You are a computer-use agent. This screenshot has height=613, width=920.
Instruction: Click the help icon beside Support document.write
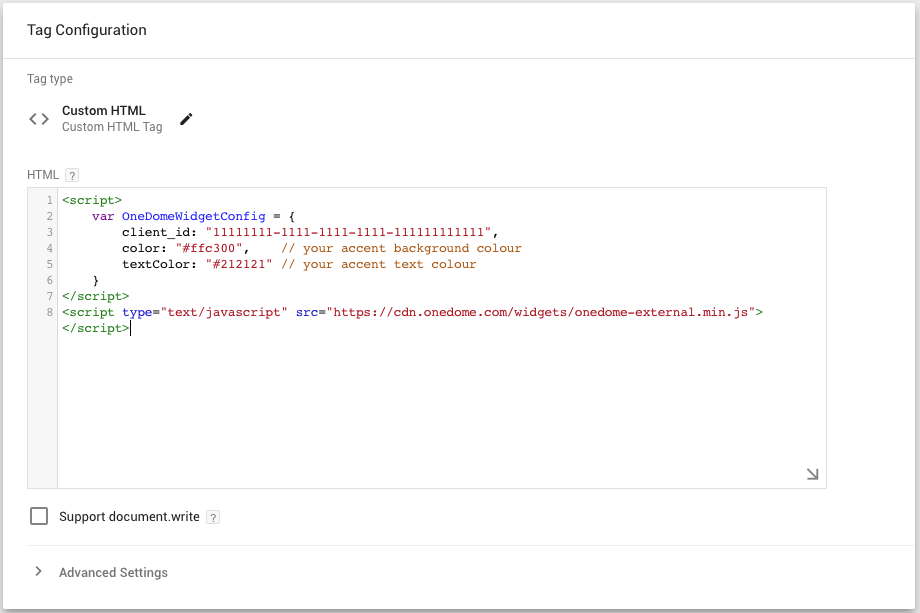point(213,517)
